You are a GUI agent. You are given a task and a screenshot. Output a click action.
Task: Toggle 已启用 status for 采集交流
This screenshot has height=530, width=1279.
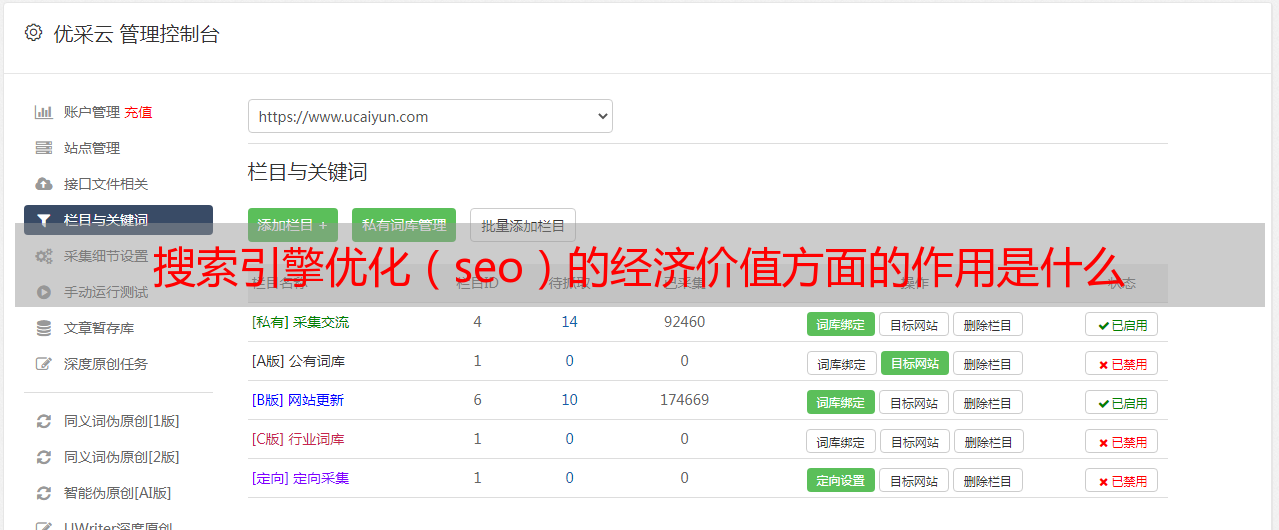pos(1122,324)
